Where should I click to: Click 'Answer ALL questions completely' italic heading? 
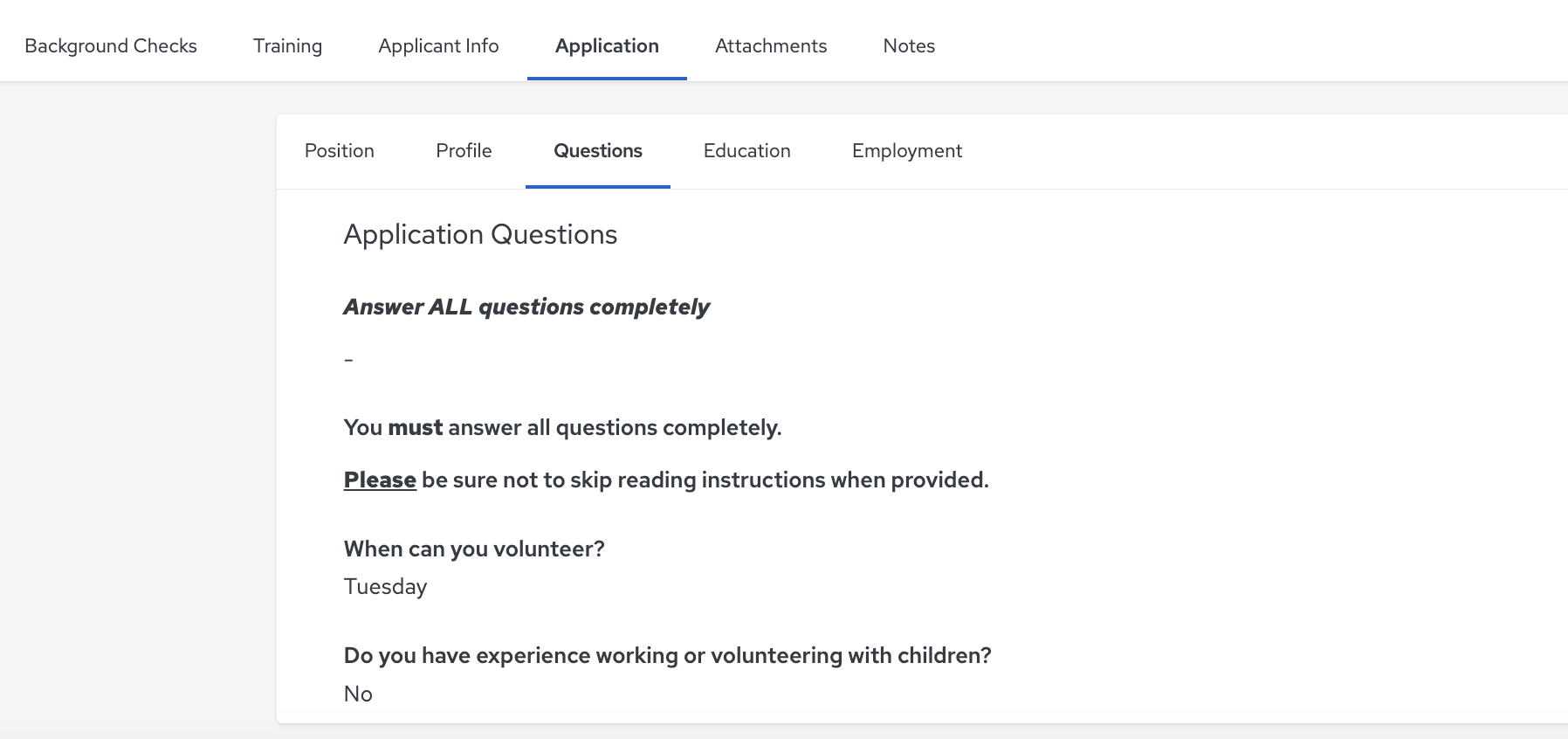pyautogui.click(x=526, y=307)
